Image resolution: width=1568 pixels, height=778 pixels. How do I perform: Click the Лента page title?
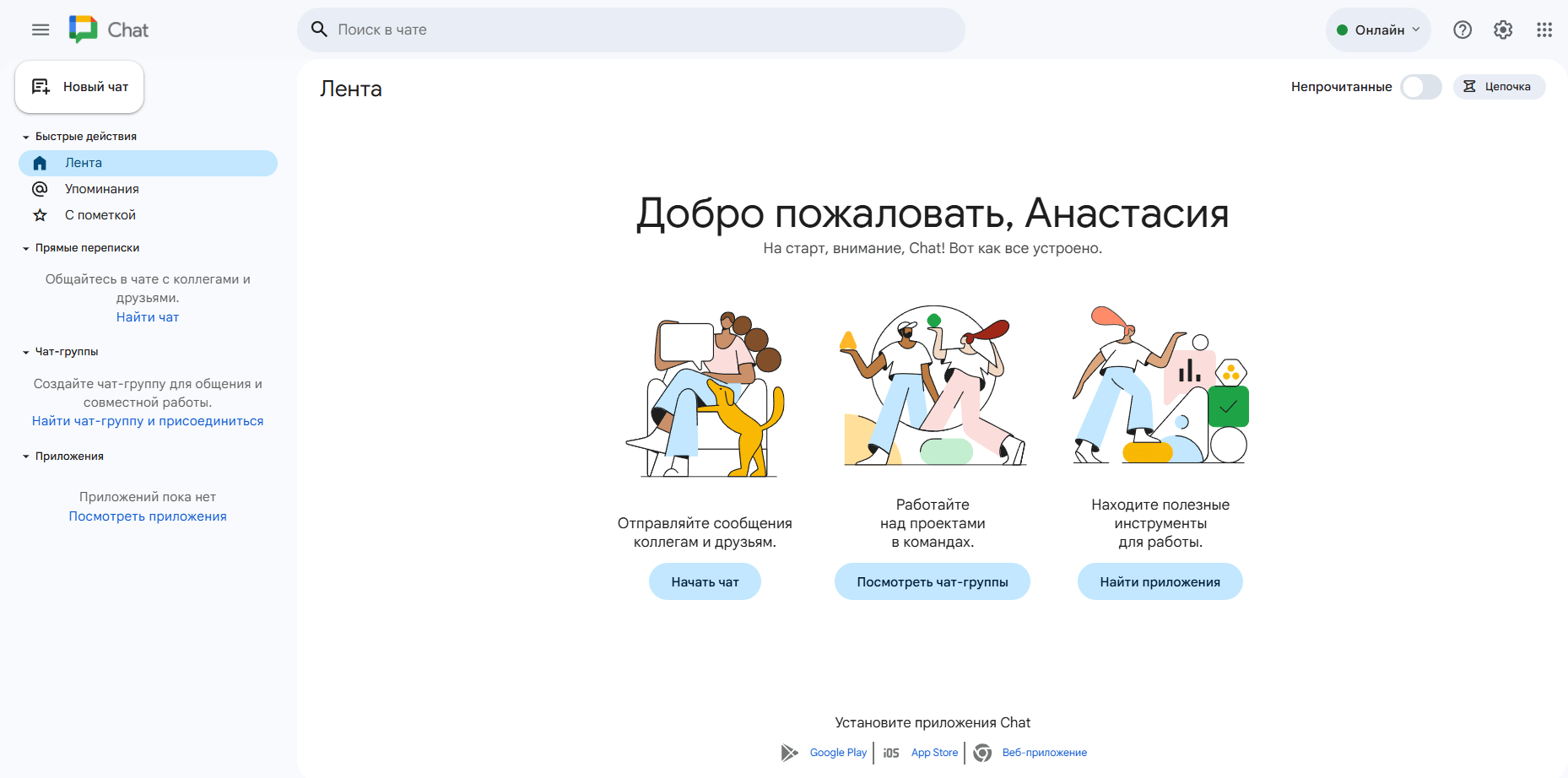pyautogui.click(x=351, y=89)
